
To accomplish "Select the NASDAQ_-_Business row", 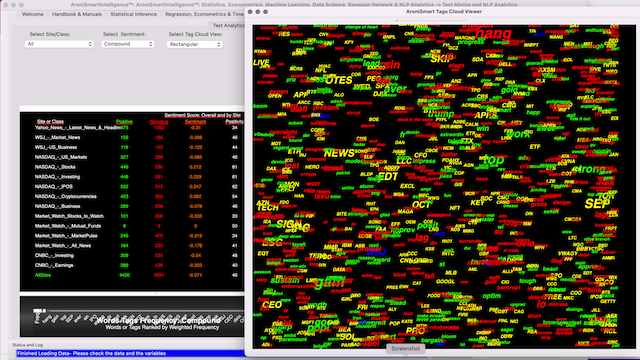I will pos(132,206).
